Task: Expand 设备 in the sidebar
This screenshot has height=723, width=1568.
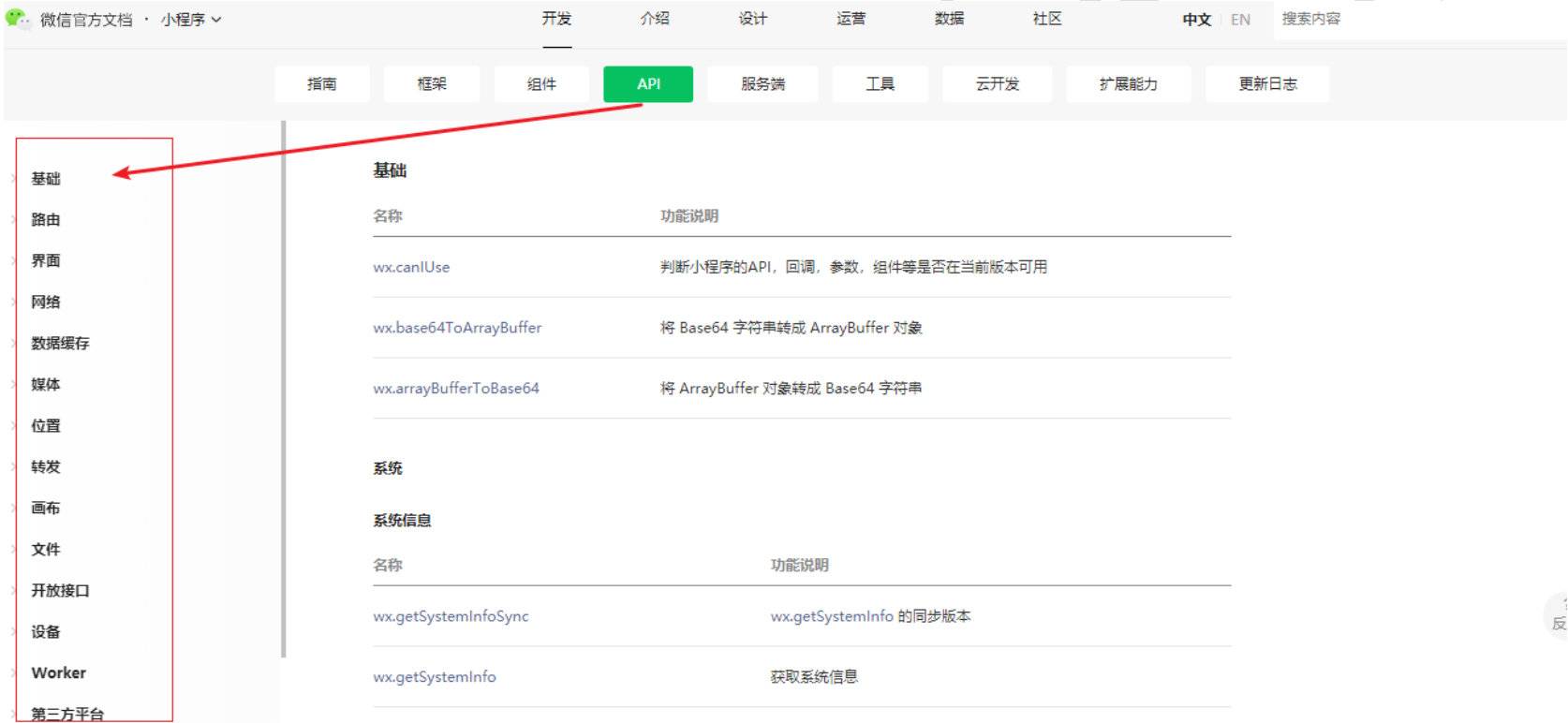Action: (x=46, y=632)
